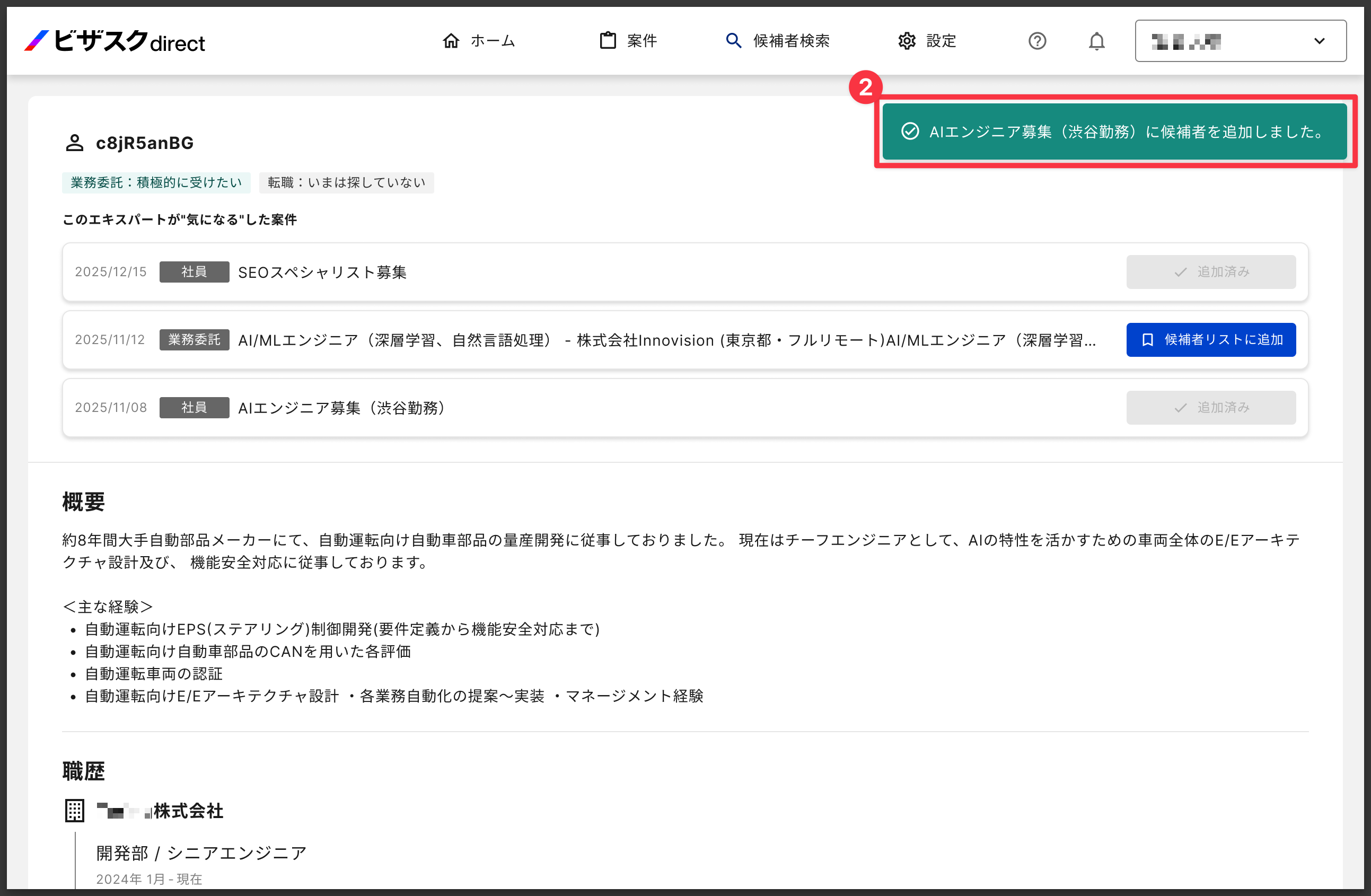Click the magnifier search icon
Image resolution: width=1371 pixels, height=896 pixels.
point(733,40)
